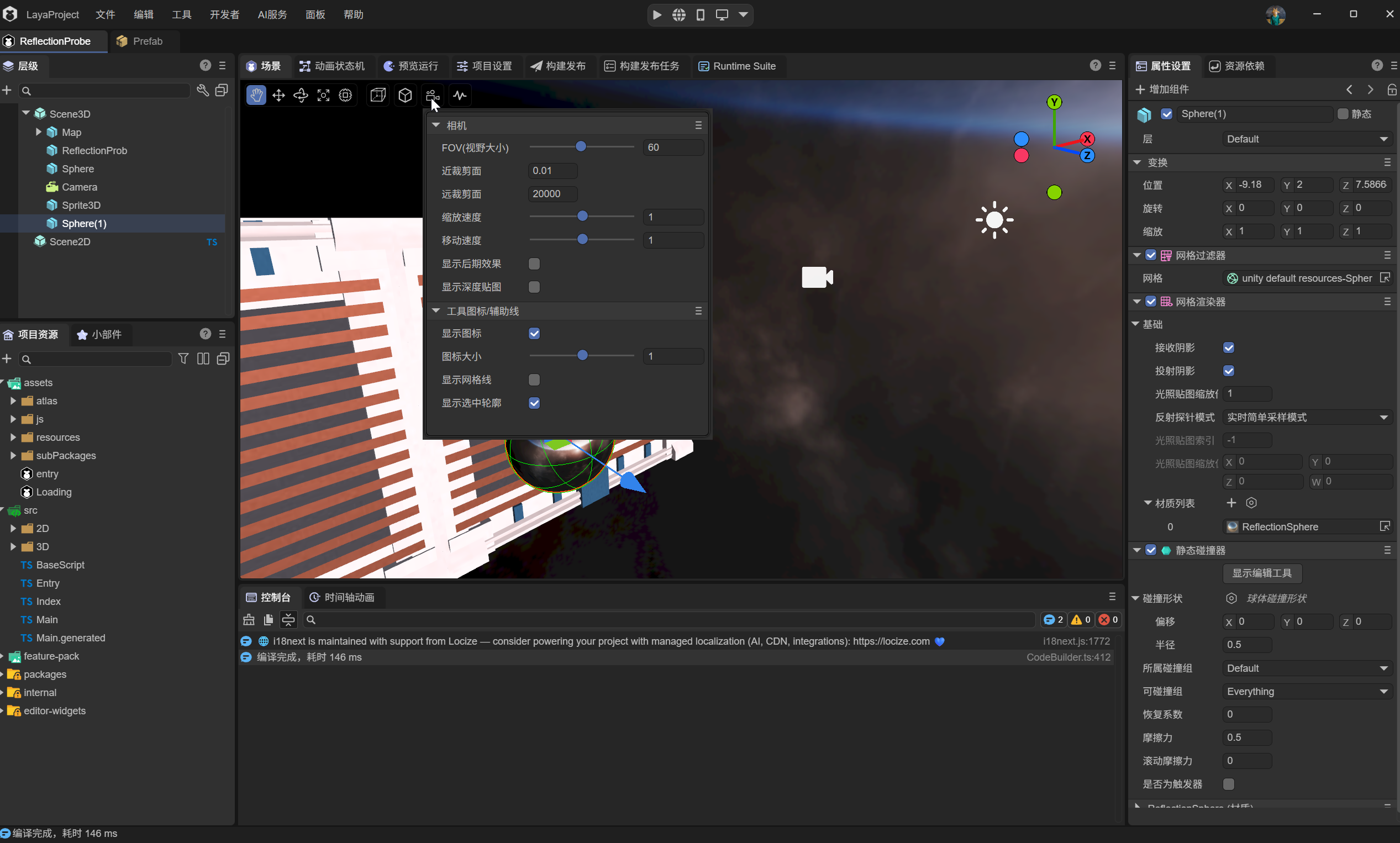Mark Sphere(1) as static
Image resolution: width=1400 pixels, height=843 pixels.
(1343, 114)
